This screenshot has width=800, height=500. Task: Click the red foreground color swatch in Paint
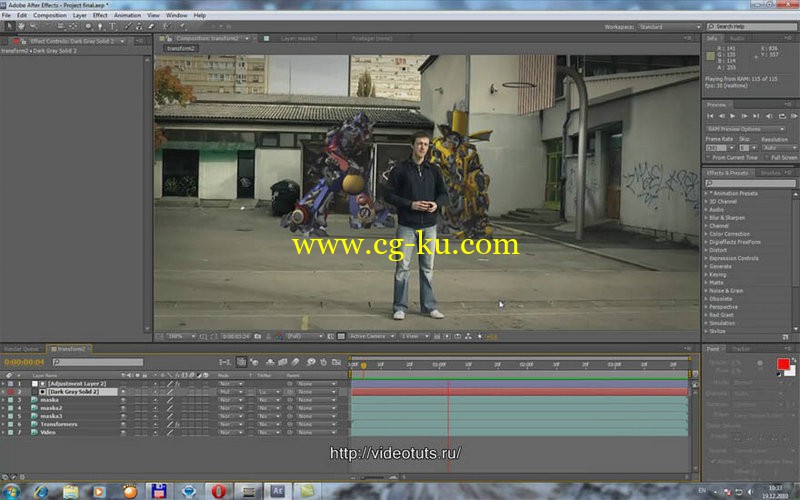tap(783, 364)
